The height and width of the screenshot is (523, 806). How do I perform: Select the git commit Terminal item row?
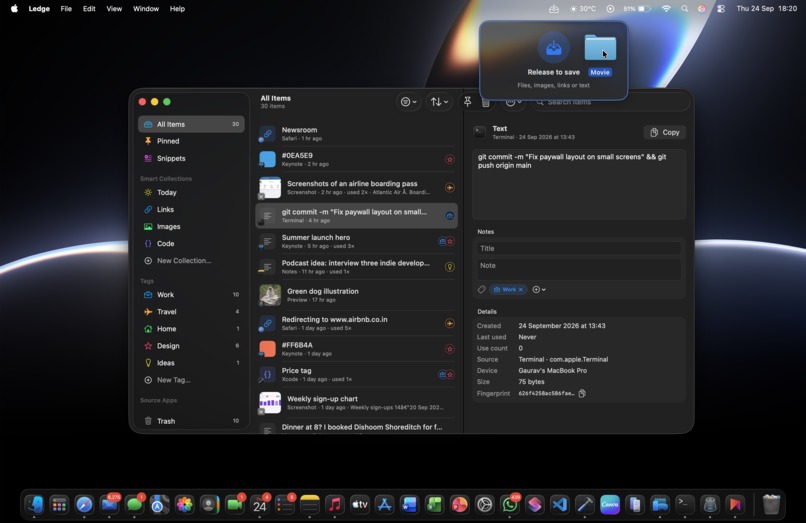tap(356, 215)
